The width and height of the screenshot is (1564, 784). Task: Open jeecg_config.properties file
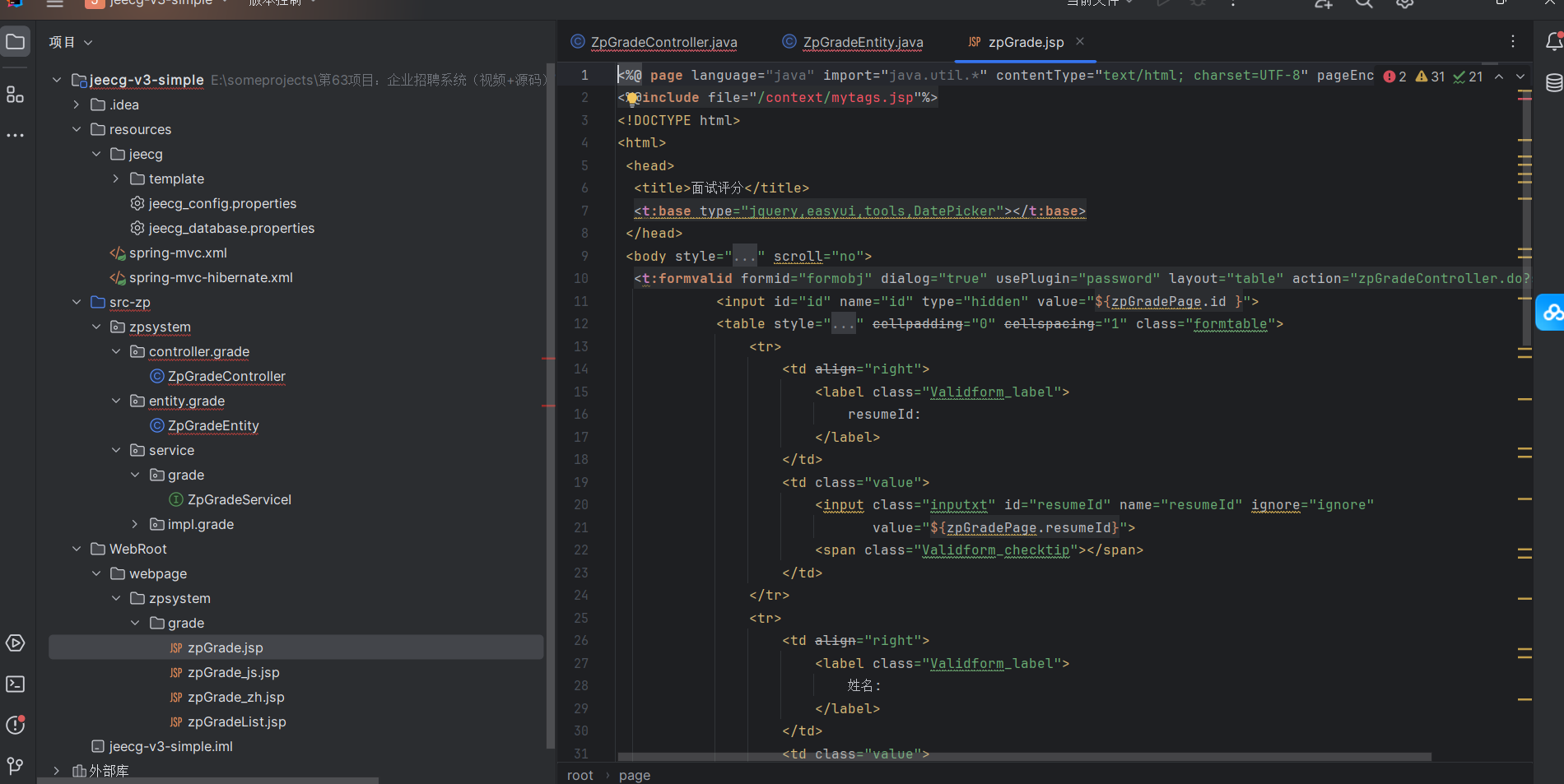point(222,203)
